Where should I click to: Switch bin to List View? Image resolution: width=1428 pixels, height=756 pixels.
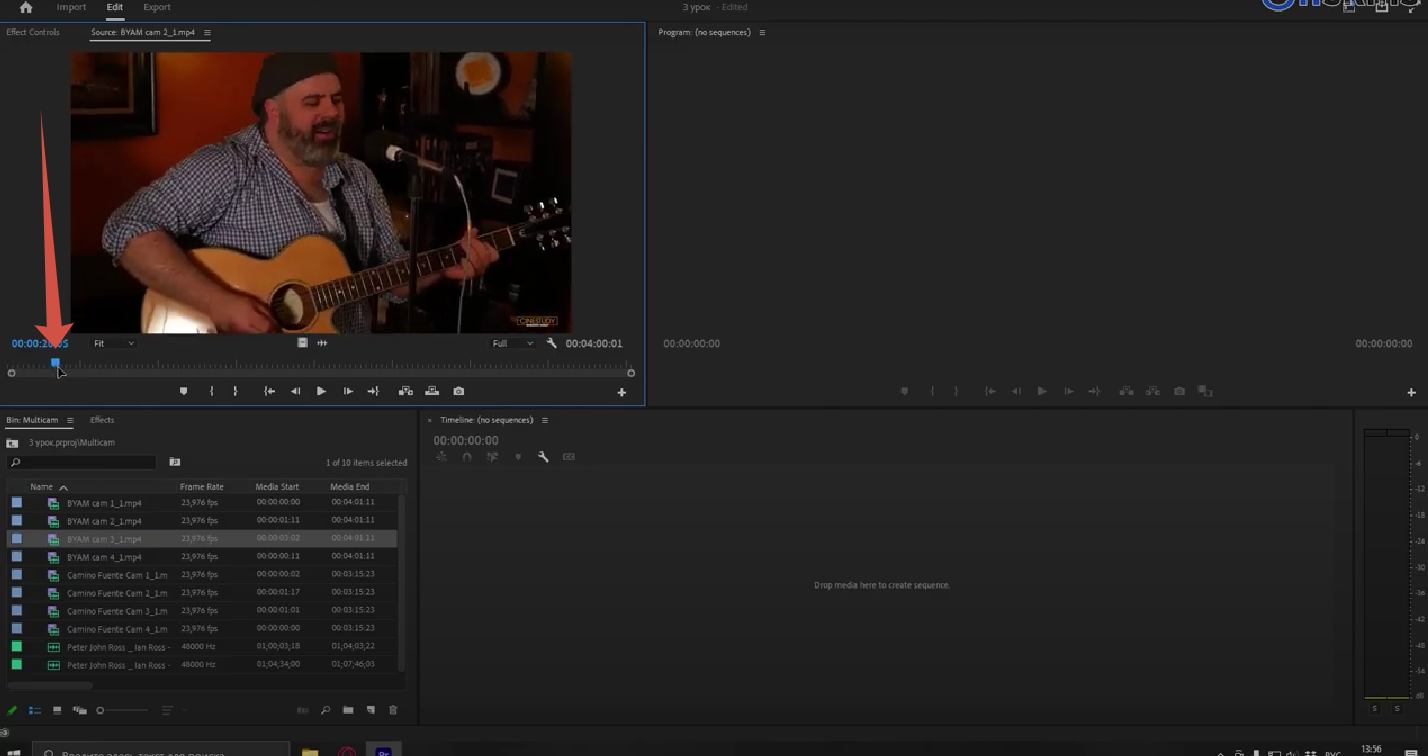click(x=35, y=710)
